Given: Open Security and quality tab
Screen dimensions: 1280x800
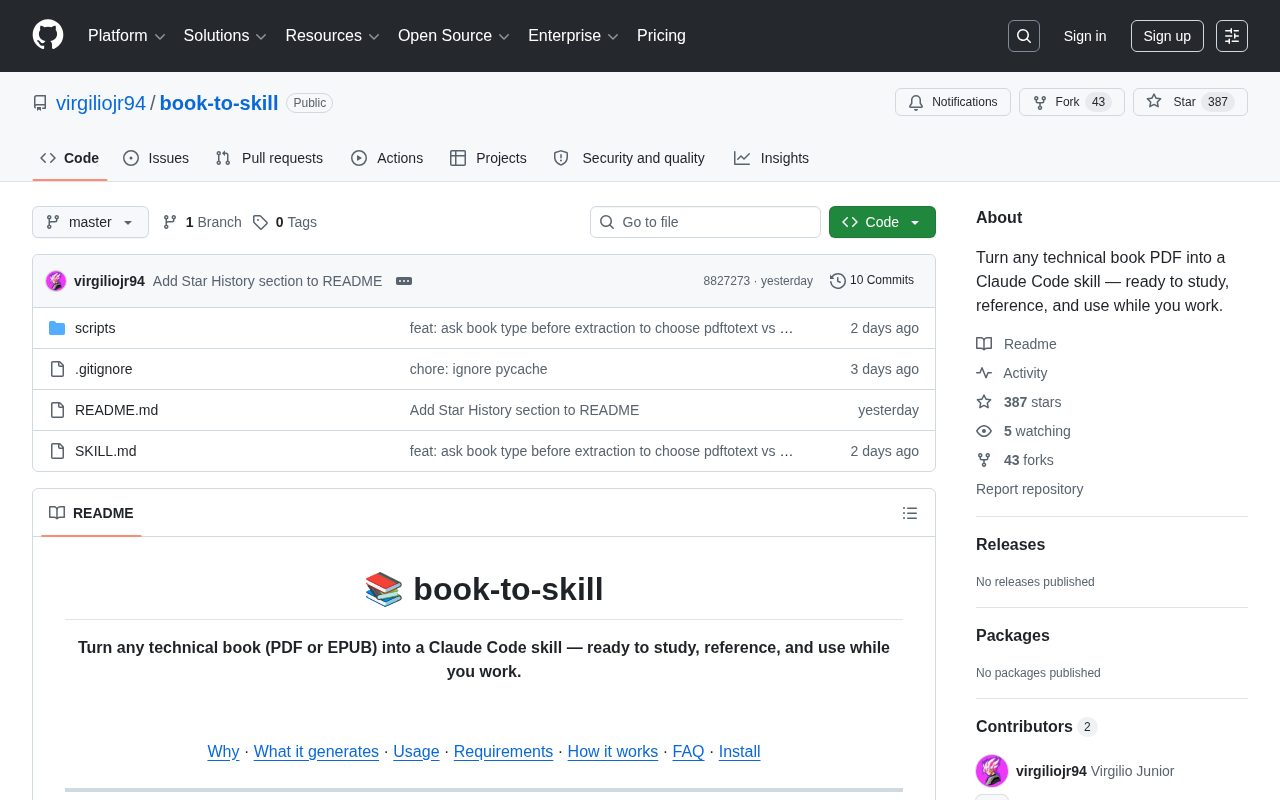Looking at the screenshot, I should [629, 158].
